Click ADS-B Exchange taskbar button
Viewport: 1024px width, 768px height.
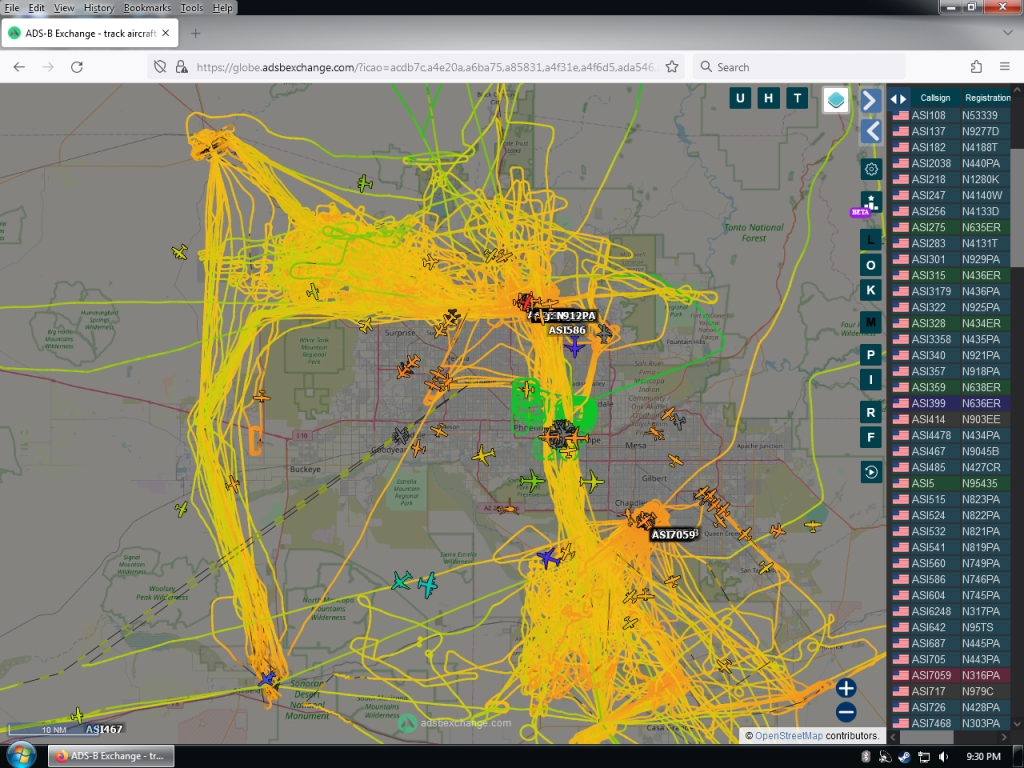click(x=111, y=756)
